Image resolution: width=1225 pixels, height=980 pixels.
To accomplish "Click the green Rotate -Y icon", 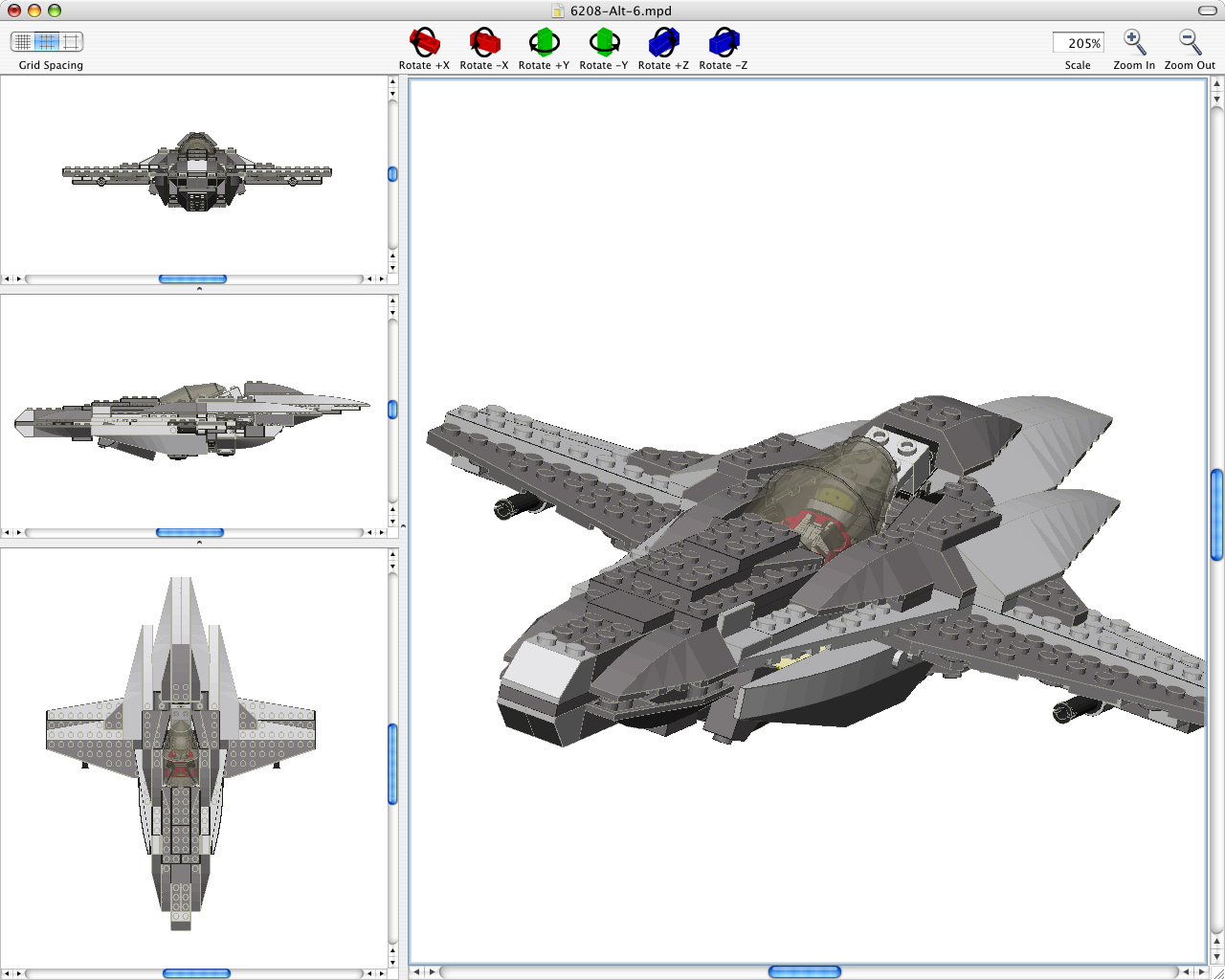I will point(604,41).
